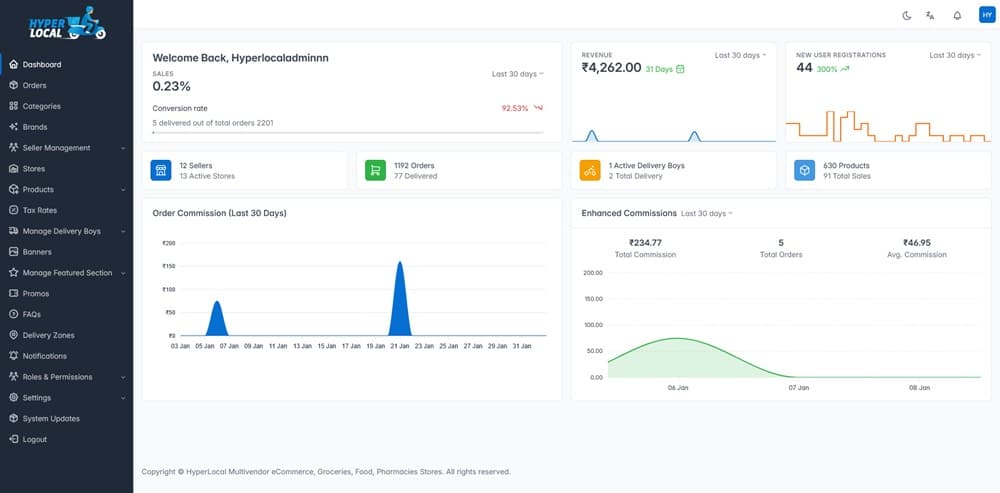
Task: Click the HY user avatar
Action: 986,15
